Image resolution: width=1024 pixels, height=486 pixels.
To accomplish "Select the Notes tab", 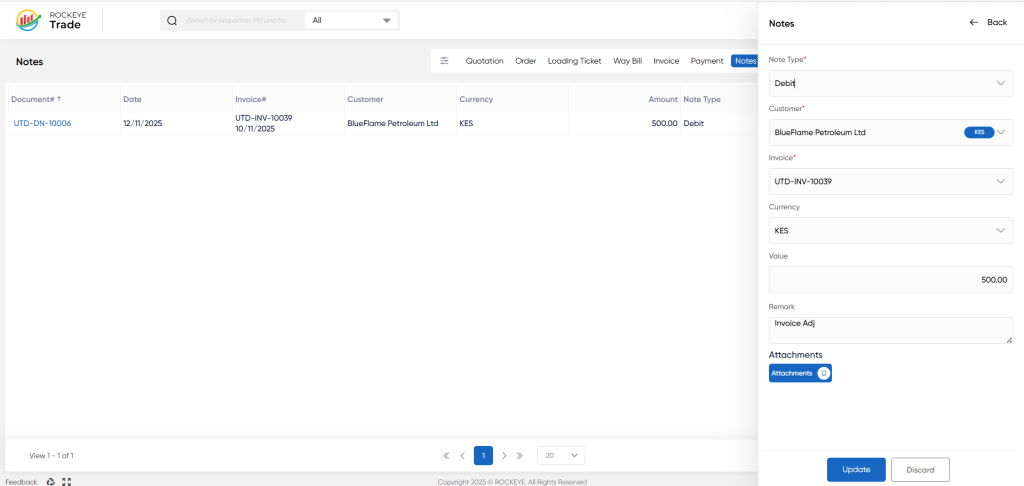I will (744, 61).
